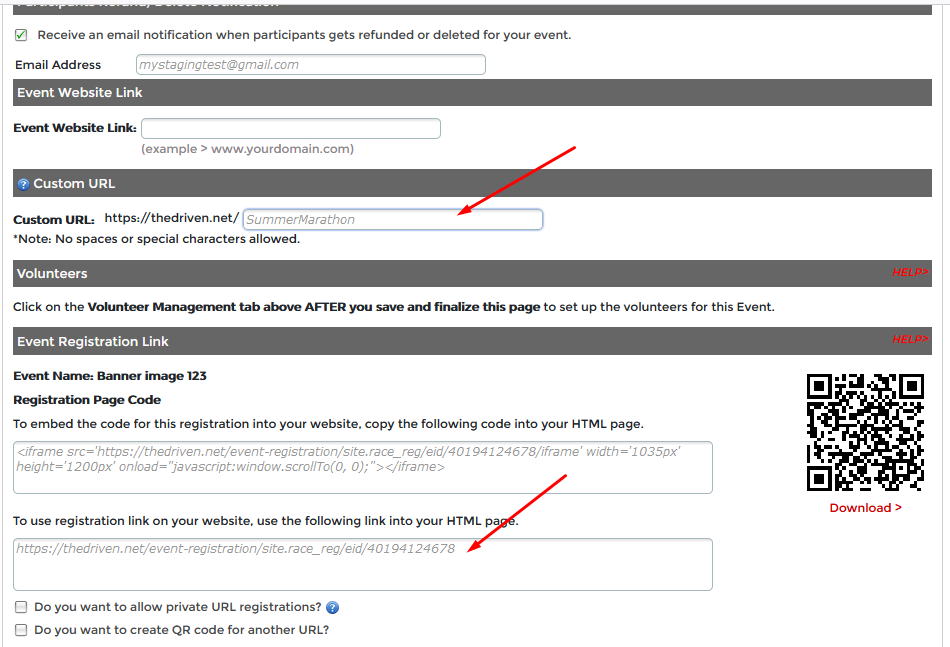
Task: Open HELP link in Event Registration Link header
Action: pyautogui.click(x=910, y=340)
